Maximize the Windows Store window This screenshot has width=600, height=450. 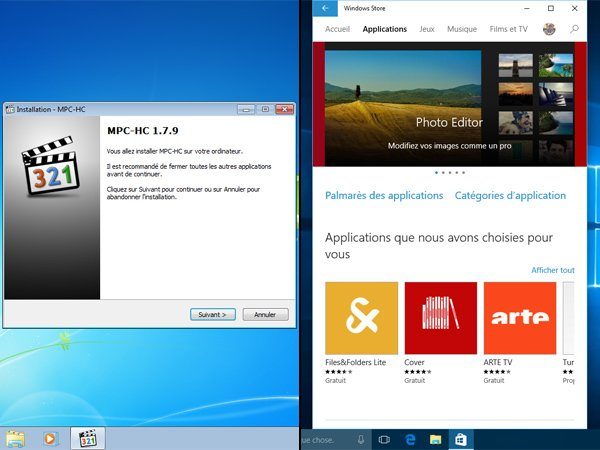(x=551, y=8)
